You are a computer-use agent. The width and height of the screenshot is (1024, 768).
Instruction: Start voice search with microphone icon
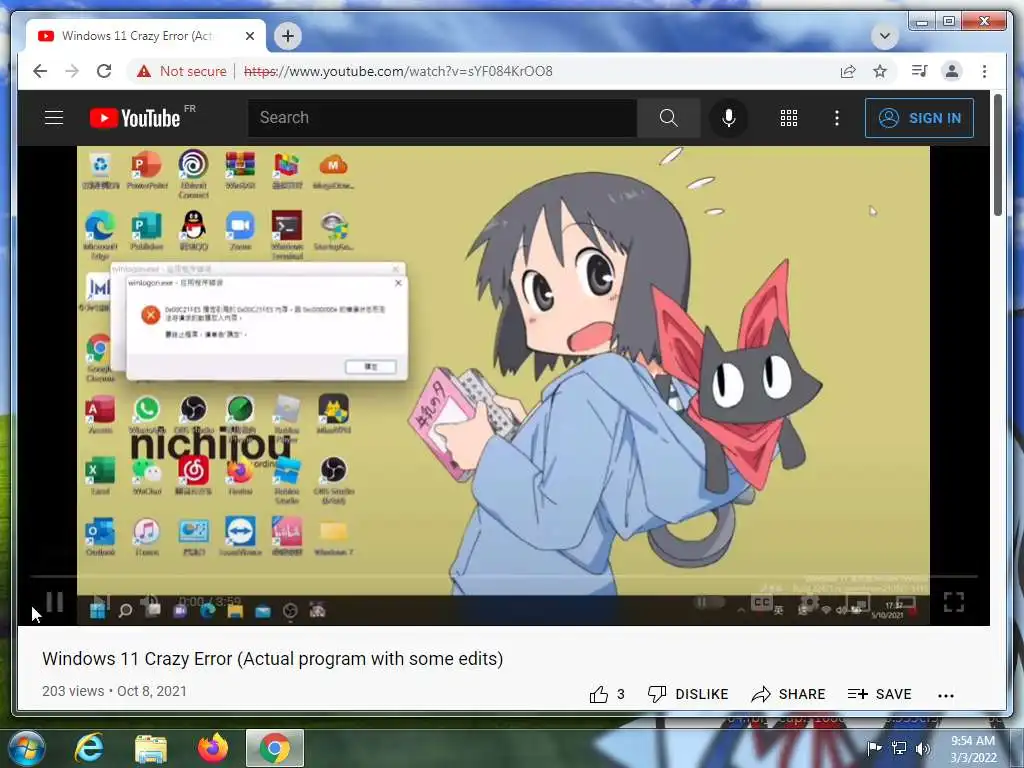coord(729,118)
